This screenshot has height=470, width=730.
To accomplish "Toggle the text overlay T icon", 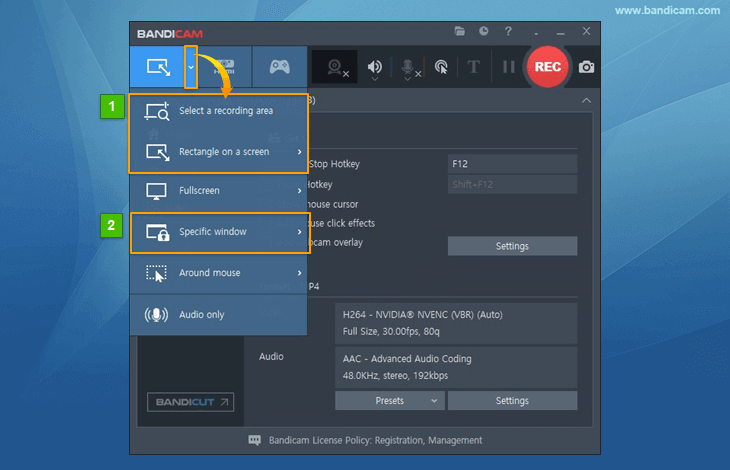I will point(473,67).
